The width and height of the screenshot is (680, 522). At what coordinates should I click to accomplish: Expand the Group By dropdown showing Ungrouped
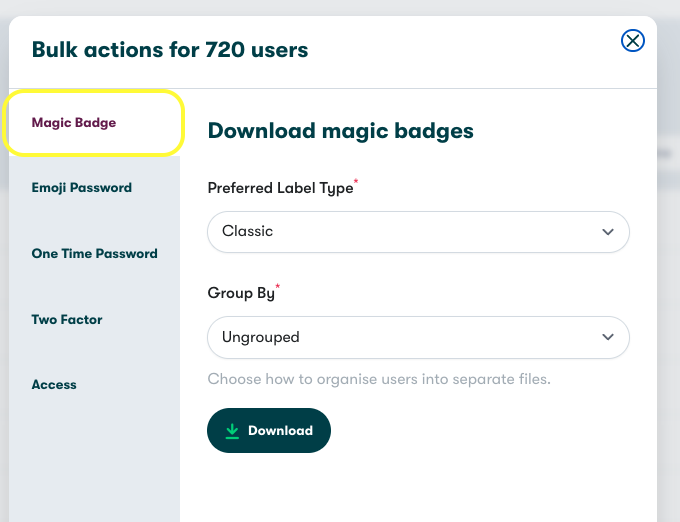pyautogui.click(x=400, y=337)
